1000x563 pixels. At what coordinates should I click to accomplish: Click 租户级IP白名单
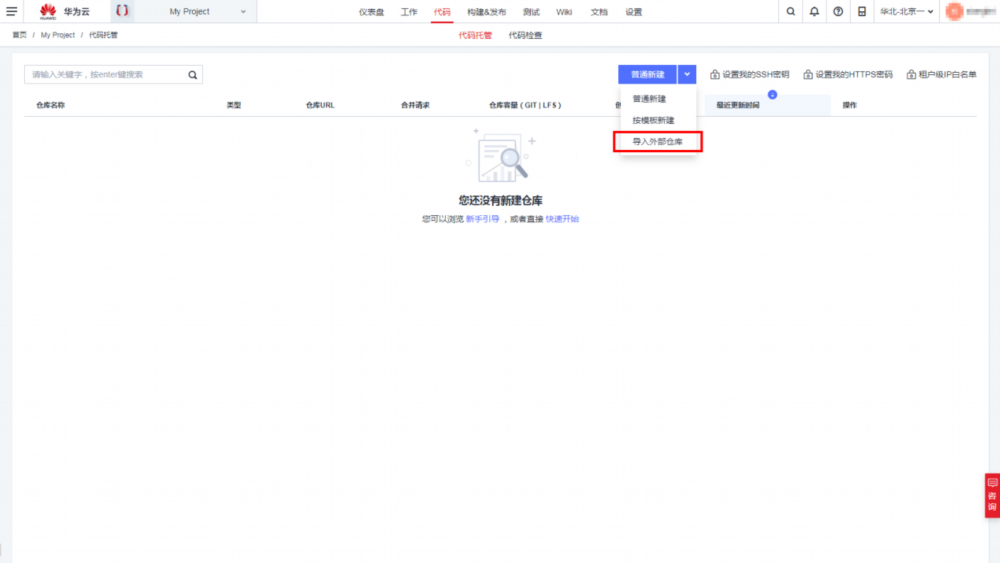[x=941, y=75]
